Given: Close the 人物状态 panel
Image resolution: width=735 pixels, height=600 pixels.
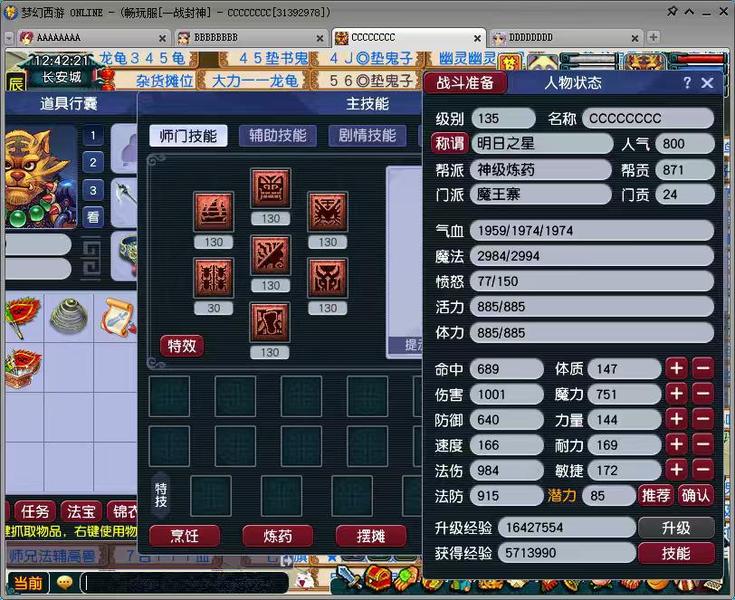Looking at the screenshot, I should pos(707,83).
